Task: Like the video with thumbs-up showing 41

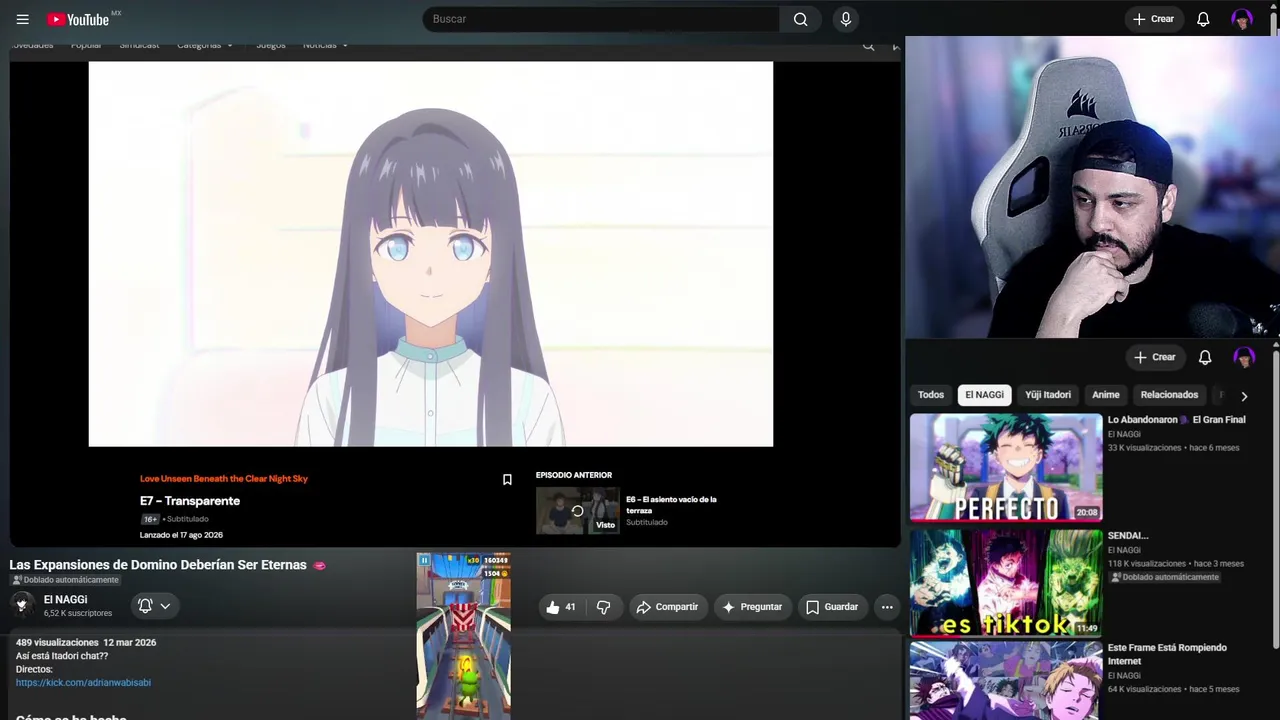Action: coord(561,607)
